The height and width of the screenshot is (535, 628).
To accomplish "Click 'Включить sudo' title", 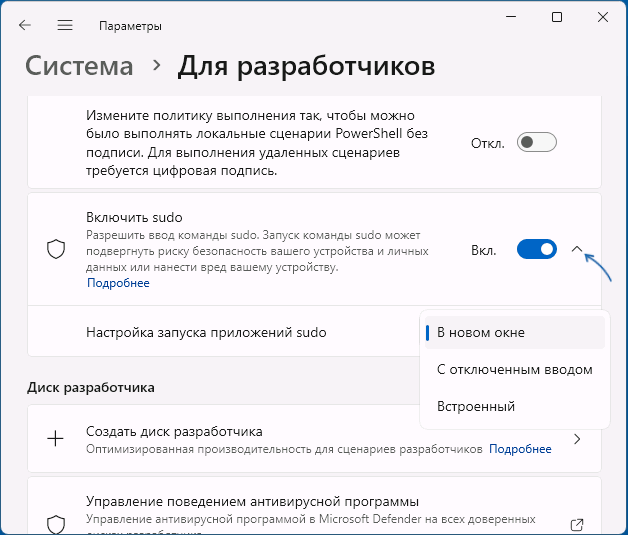I will coord(134,217).
